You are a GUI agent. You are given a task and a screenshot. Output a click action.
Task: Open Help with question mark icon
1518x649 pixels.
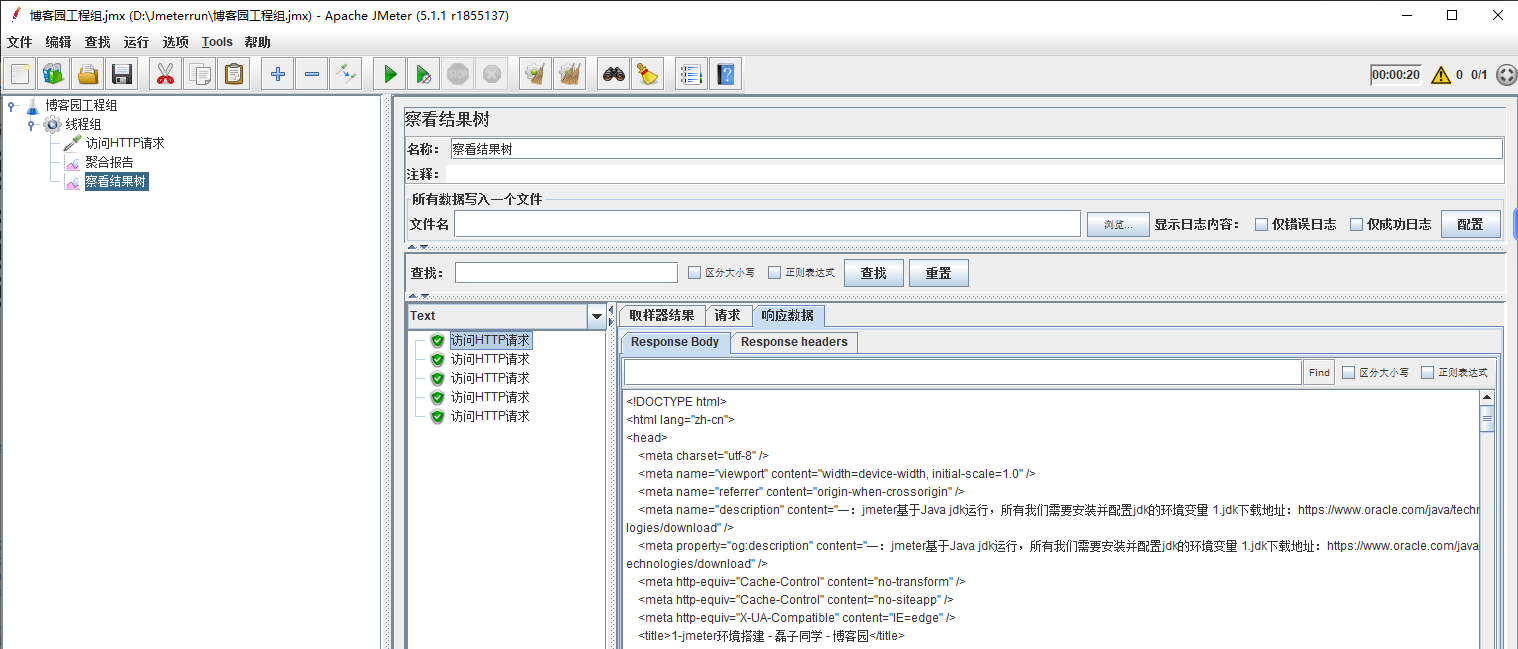click(725, 74)
